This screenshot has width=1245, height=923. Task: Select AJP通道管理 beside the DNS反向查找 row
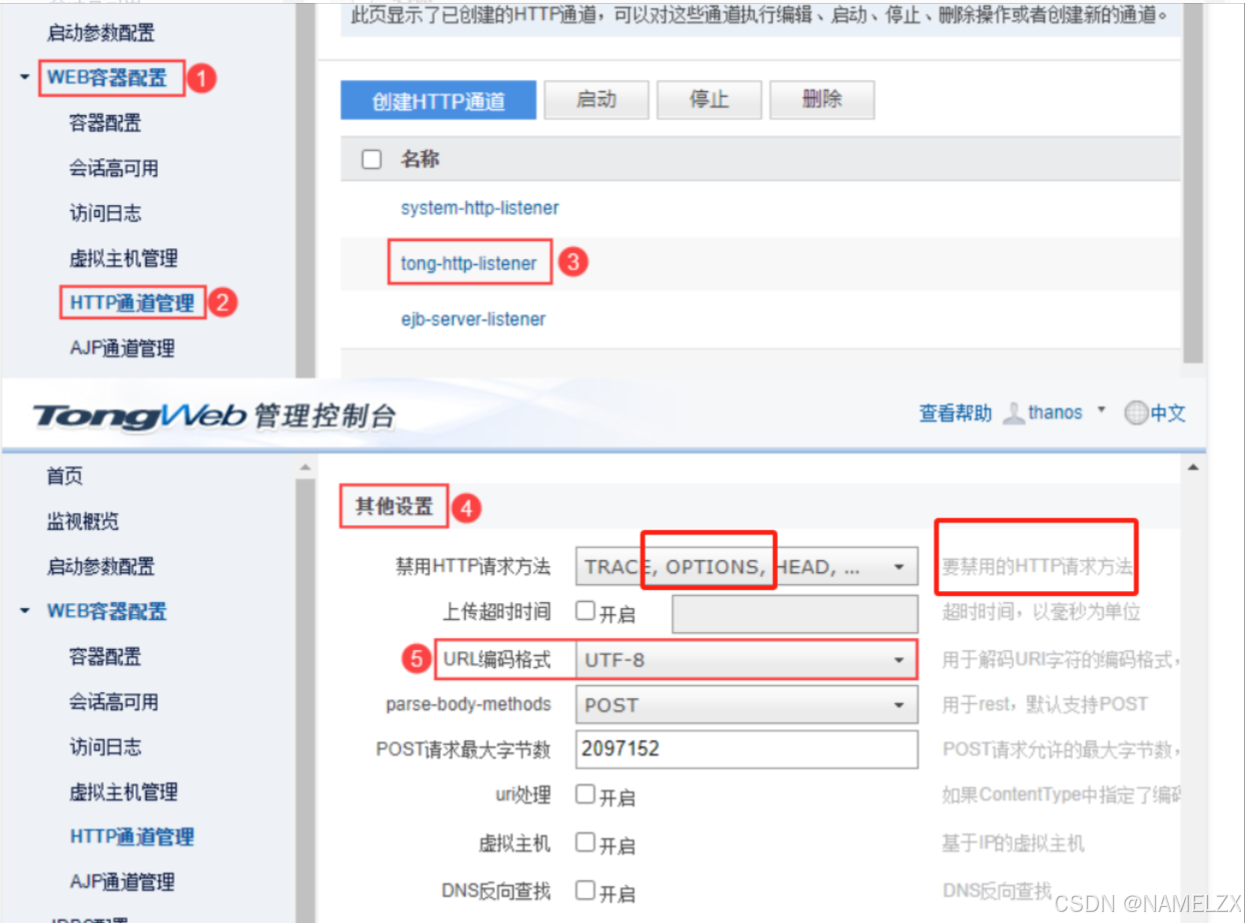tap(122, 882)
